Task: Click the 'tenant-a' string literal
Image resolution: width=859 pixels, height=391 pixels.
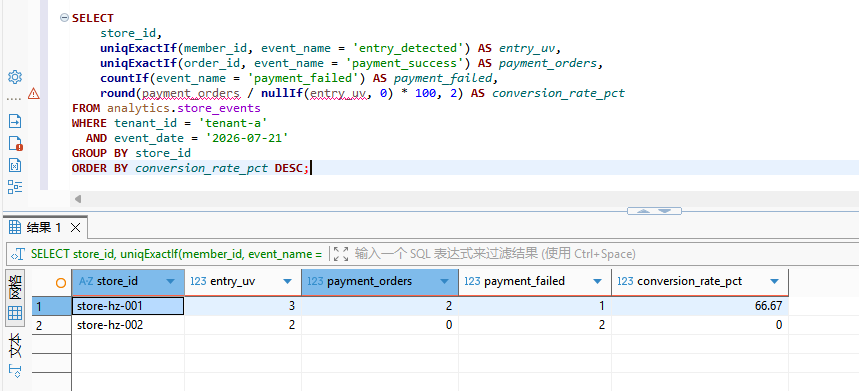Action: pyautogui.click(x=233, y=123)
